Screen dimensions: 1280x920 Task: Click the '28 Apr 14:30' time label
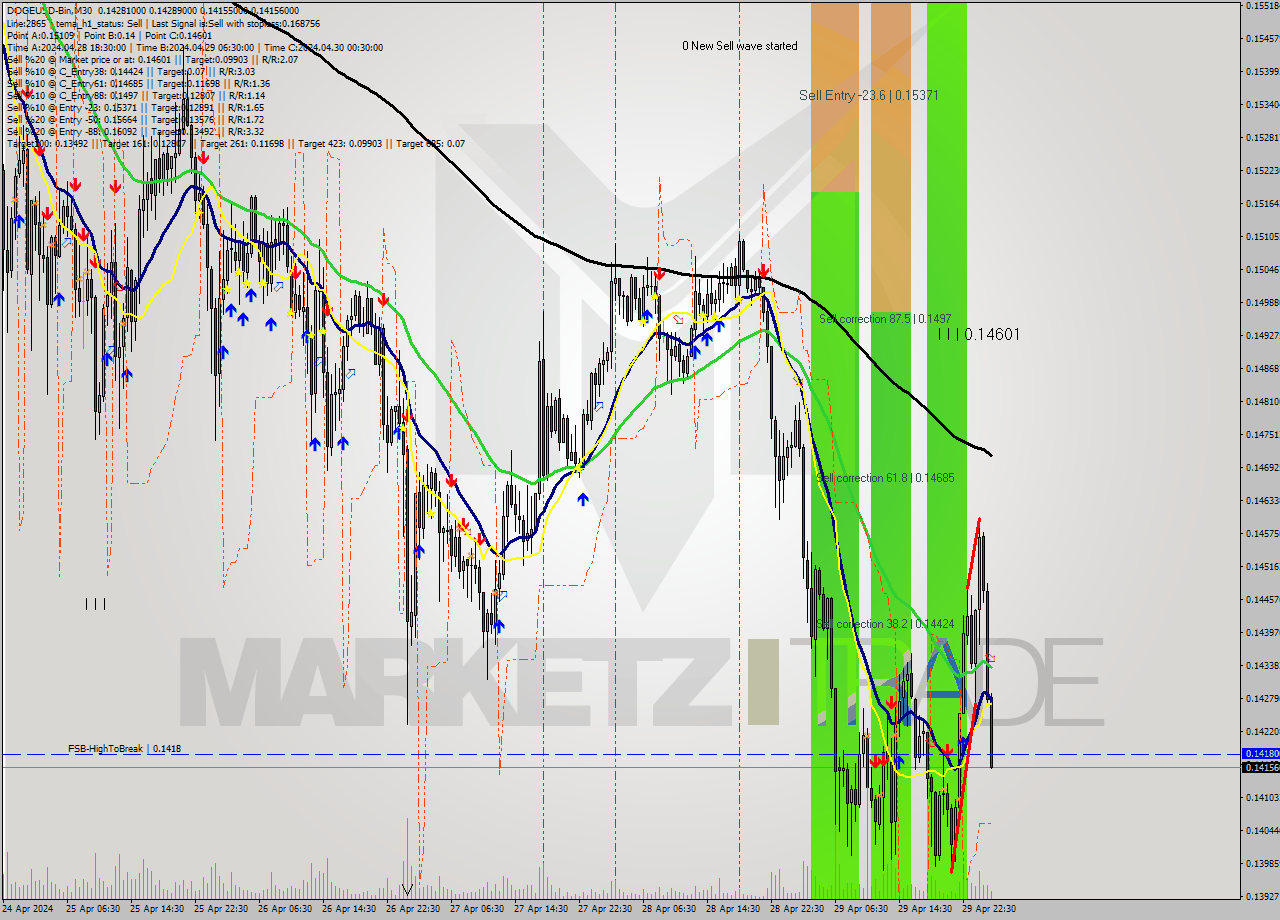coord(733,909)
